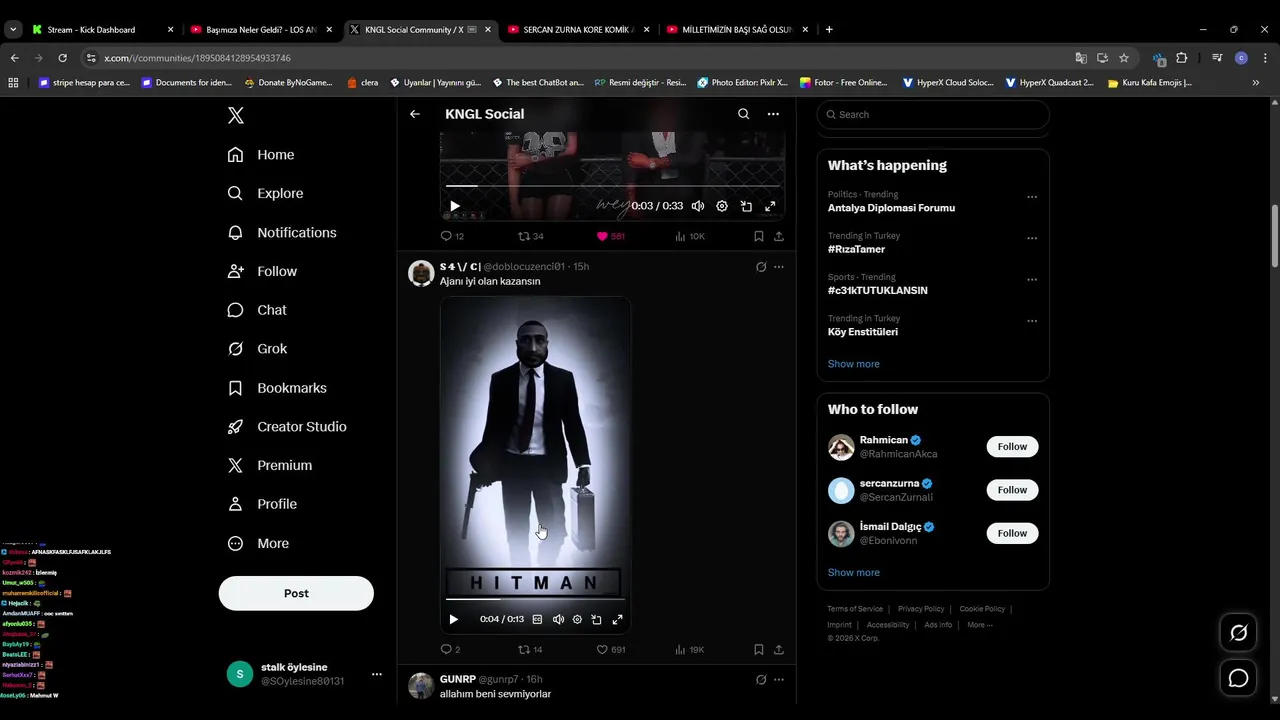Share the Hitman post

[779, 649]
